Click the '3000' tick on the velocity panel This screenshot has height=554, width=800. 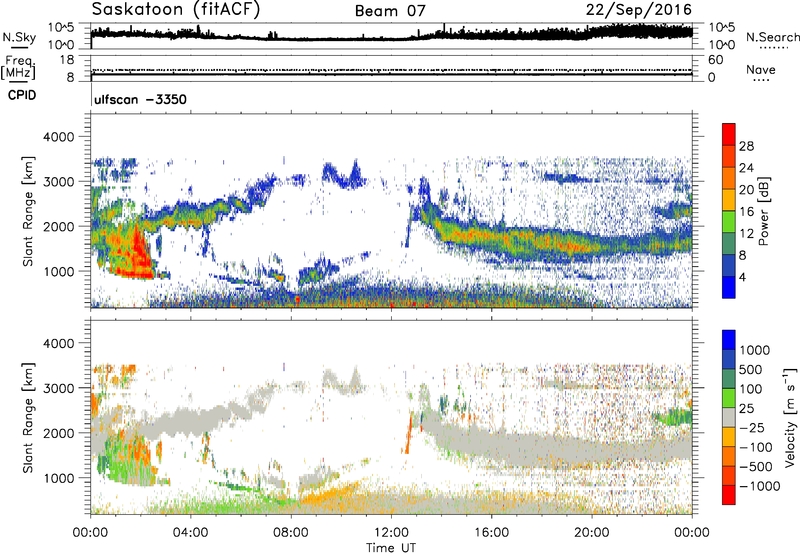coord(58,388)
